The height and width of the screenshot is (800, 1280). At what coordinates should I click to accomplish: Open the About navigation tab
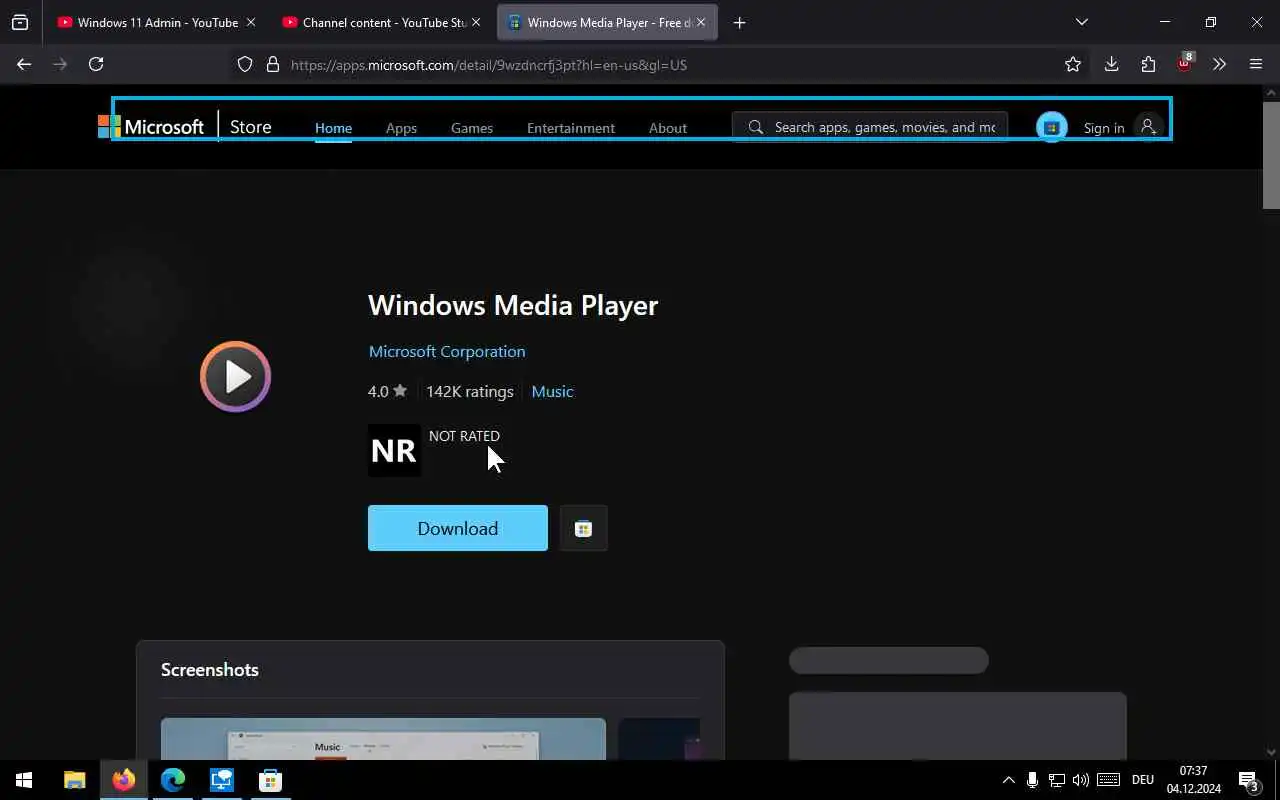point(667,128)
